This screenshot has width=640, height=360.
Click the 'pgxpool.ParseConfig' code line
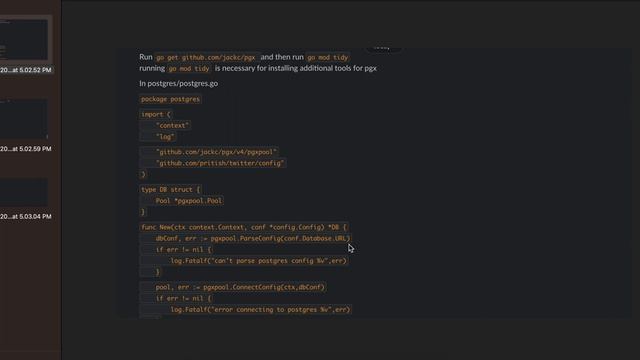tap(245, 238)
